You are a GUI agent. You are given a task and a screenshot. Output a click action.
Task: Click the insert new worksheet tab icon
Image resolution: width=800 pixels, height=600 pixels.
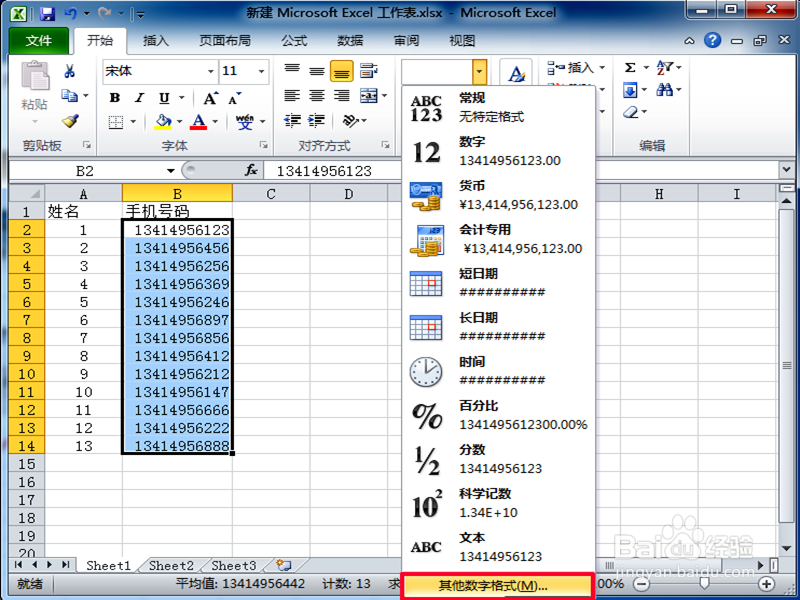(x=283, y=565)
